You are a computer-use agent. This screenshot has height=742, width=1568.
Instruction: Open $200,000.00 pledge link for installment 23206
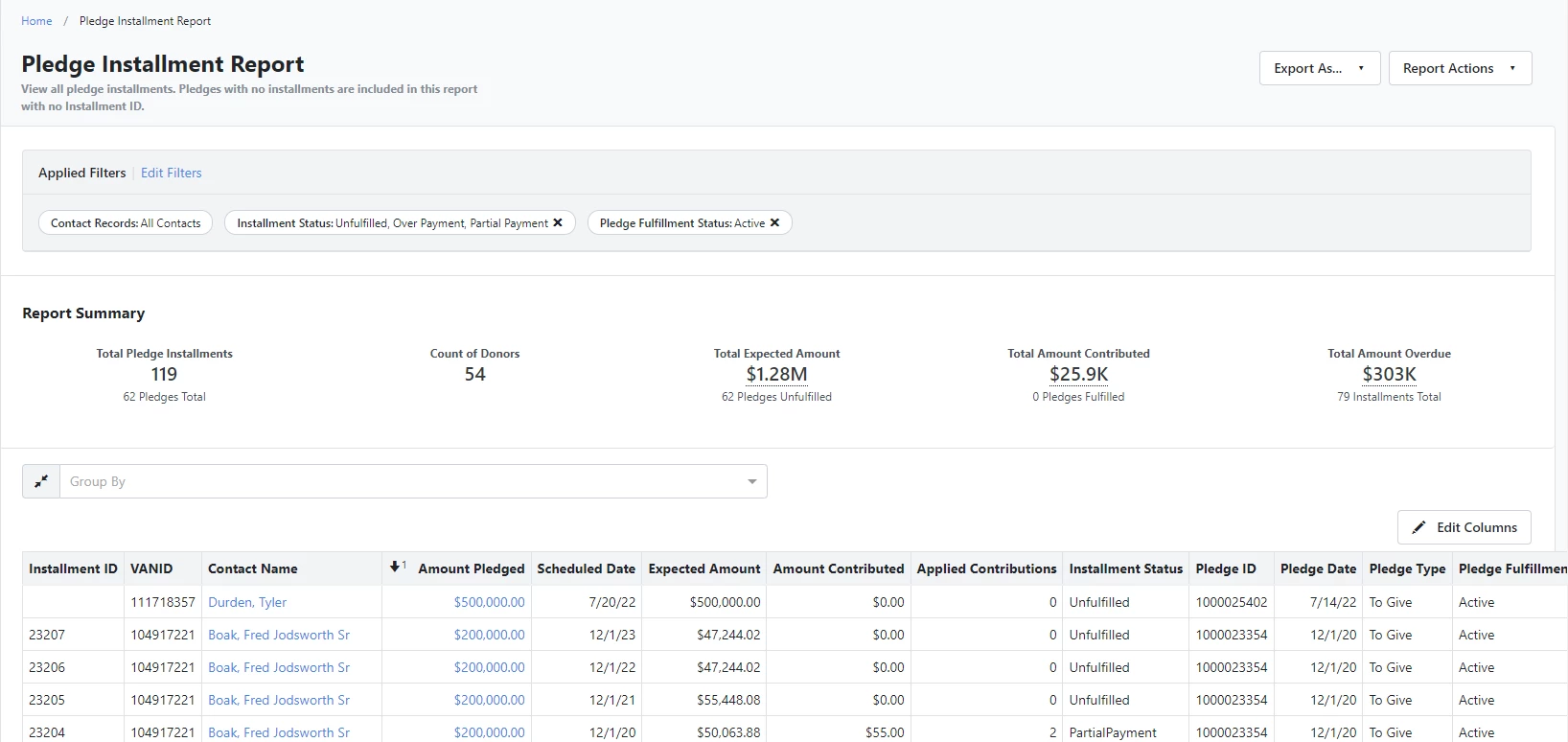490,667
